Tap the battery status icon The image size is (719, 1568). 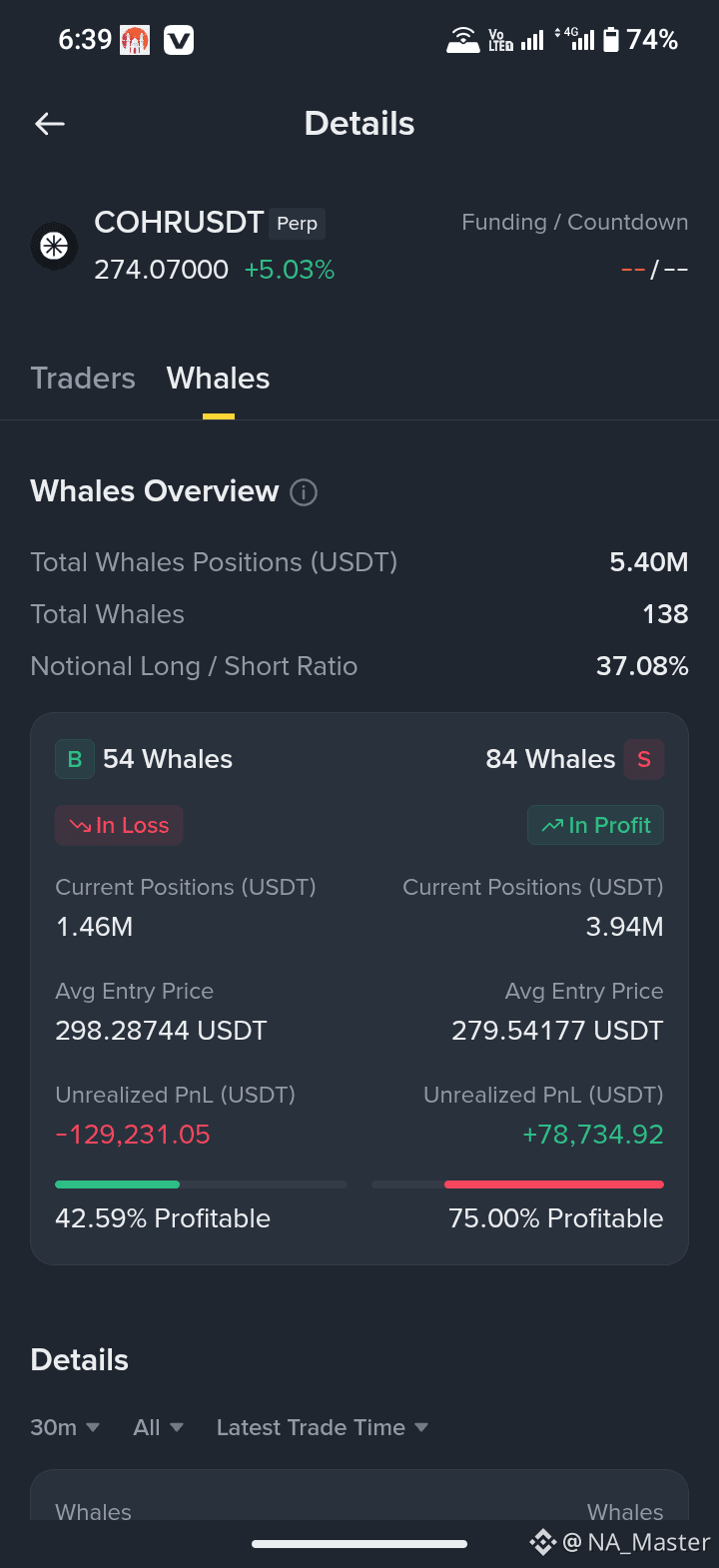click(611, 40)
